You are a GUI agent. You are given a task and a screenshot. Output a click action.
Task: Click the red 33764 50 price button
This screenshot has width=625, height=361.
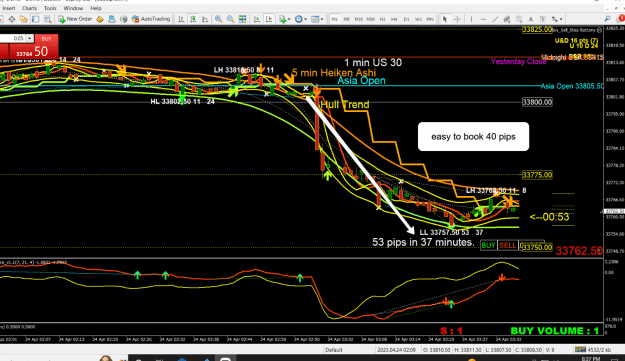point(33,51)
